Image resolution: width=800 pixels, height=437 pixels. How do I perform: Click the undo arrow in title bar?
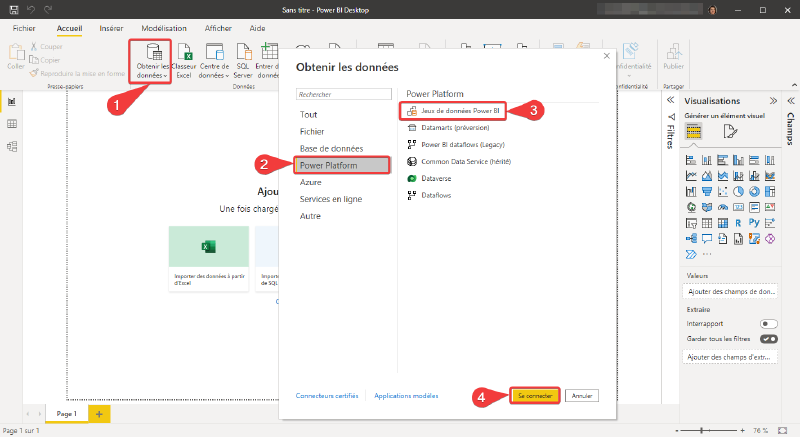[31, 10]
